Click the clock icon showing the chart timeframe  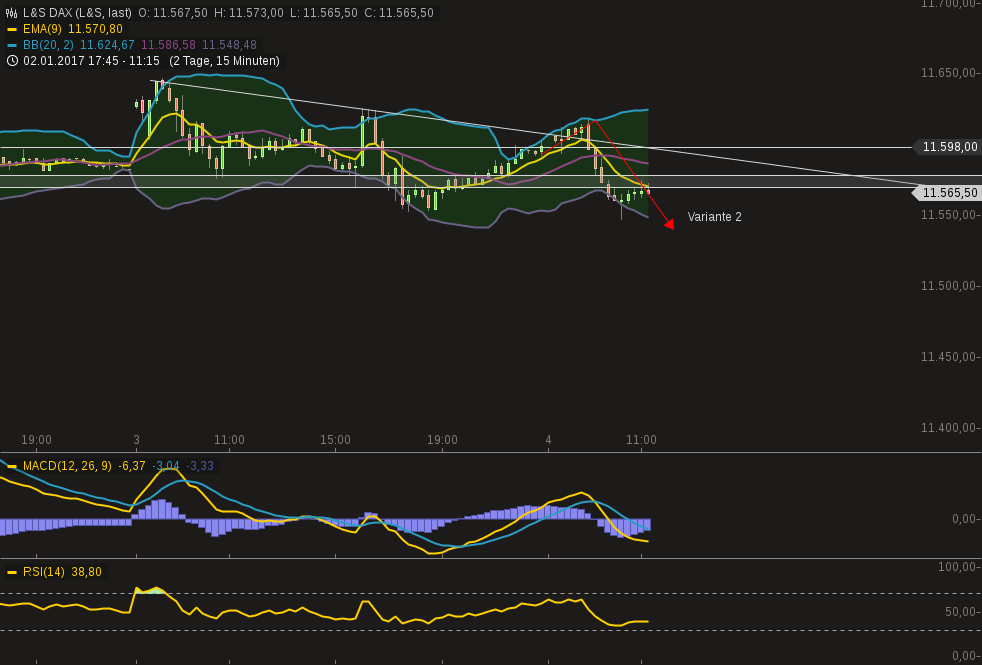tap(12, 61)
